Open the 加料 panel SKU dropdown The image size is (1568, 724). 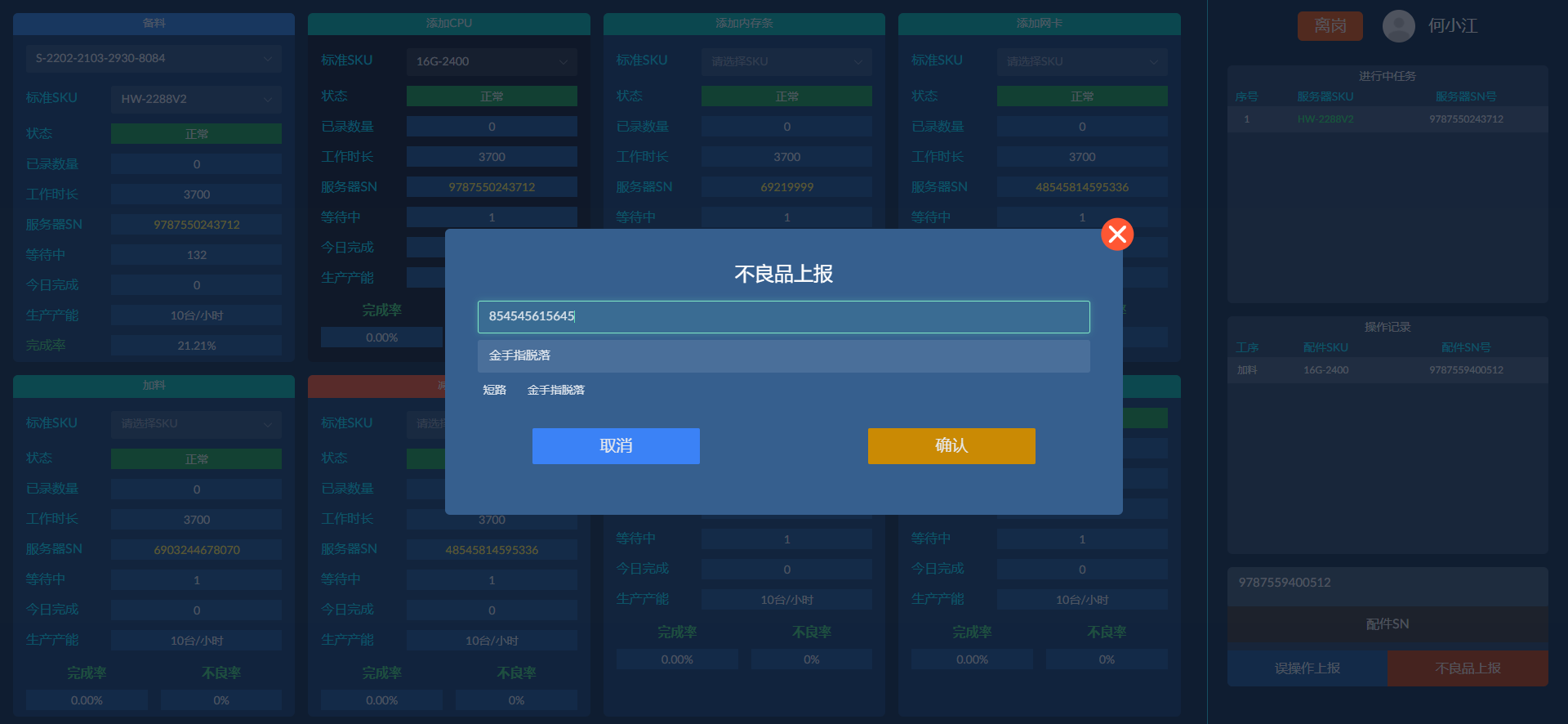point(196,424)
